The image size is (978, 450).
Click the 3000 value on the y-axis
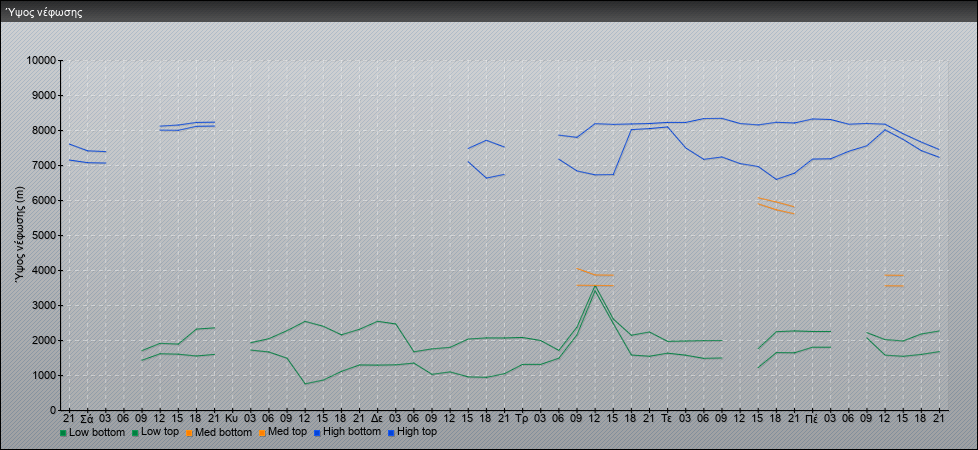point(44,305)
